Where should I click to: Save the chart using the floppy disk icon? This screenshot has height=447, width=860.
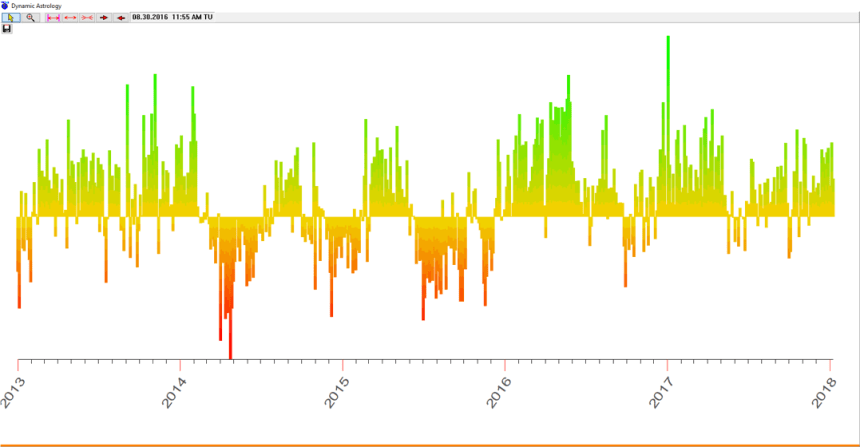[x=7, y=29]
